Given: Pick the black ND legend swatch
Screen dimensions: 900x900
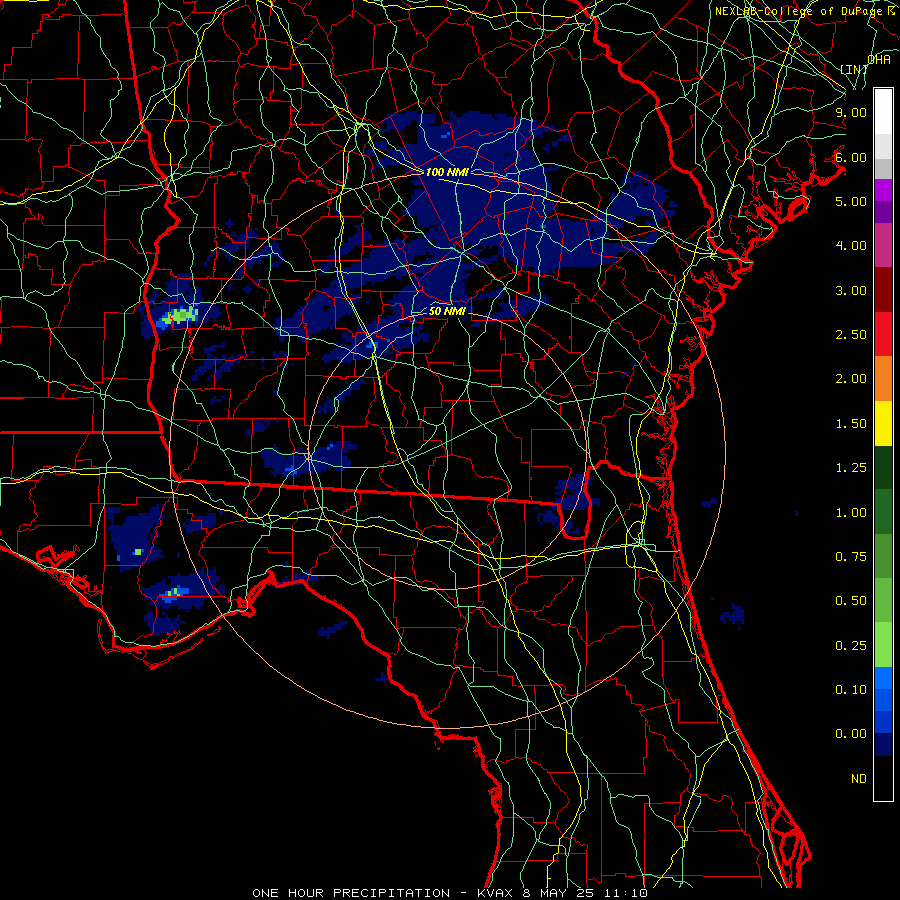Looking at the screenshot, I should point(883,778).
